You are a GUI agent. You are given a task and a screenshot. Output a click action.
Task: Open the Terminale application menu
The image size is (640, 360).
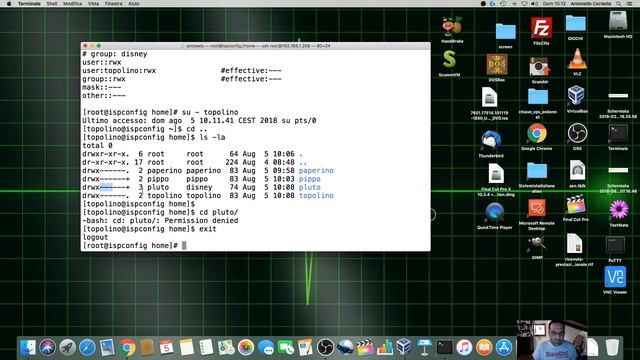[29, 3]
